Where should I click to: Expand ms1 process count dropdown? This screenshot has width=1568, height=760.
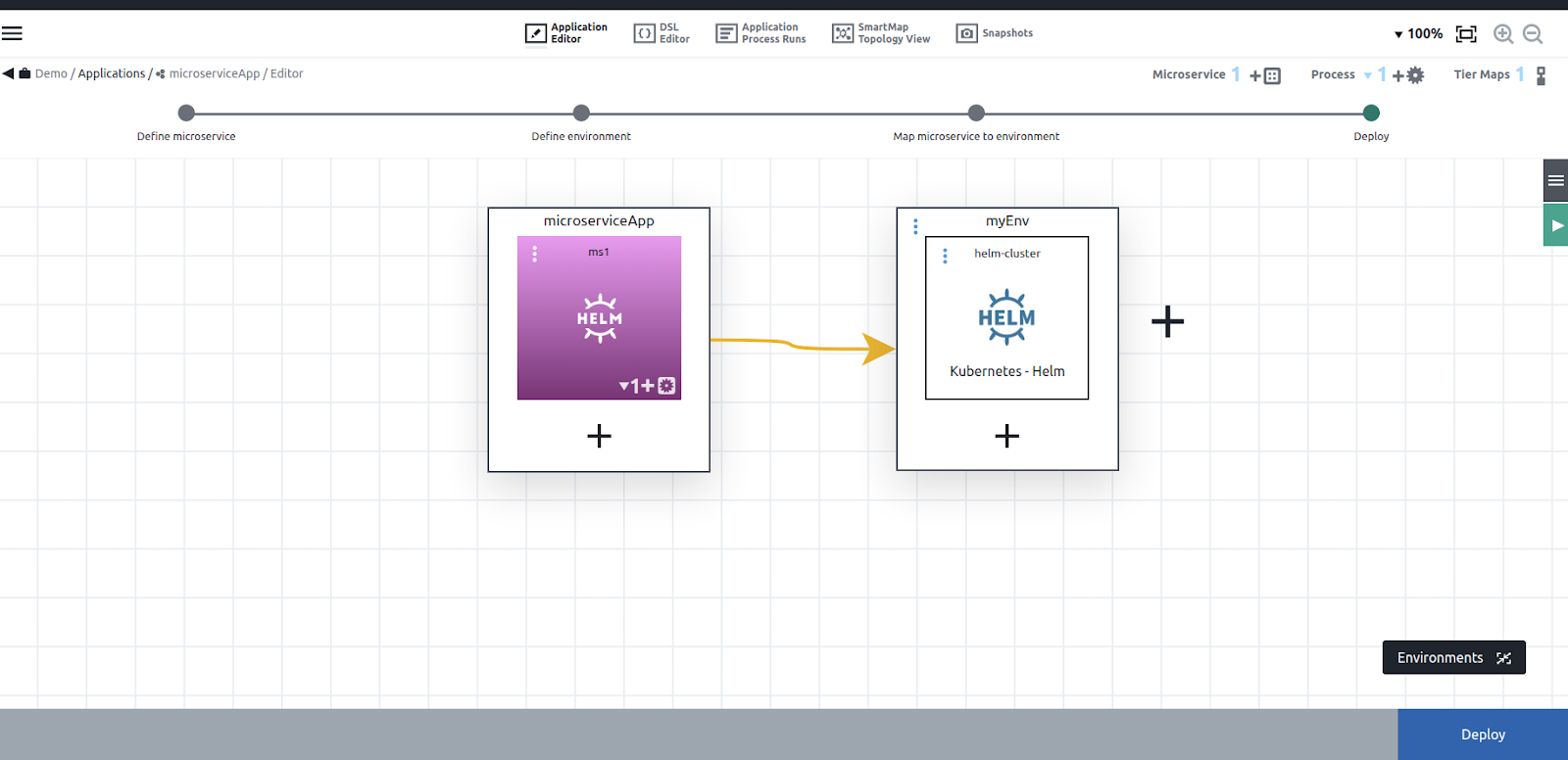click(x=624, y=386)
